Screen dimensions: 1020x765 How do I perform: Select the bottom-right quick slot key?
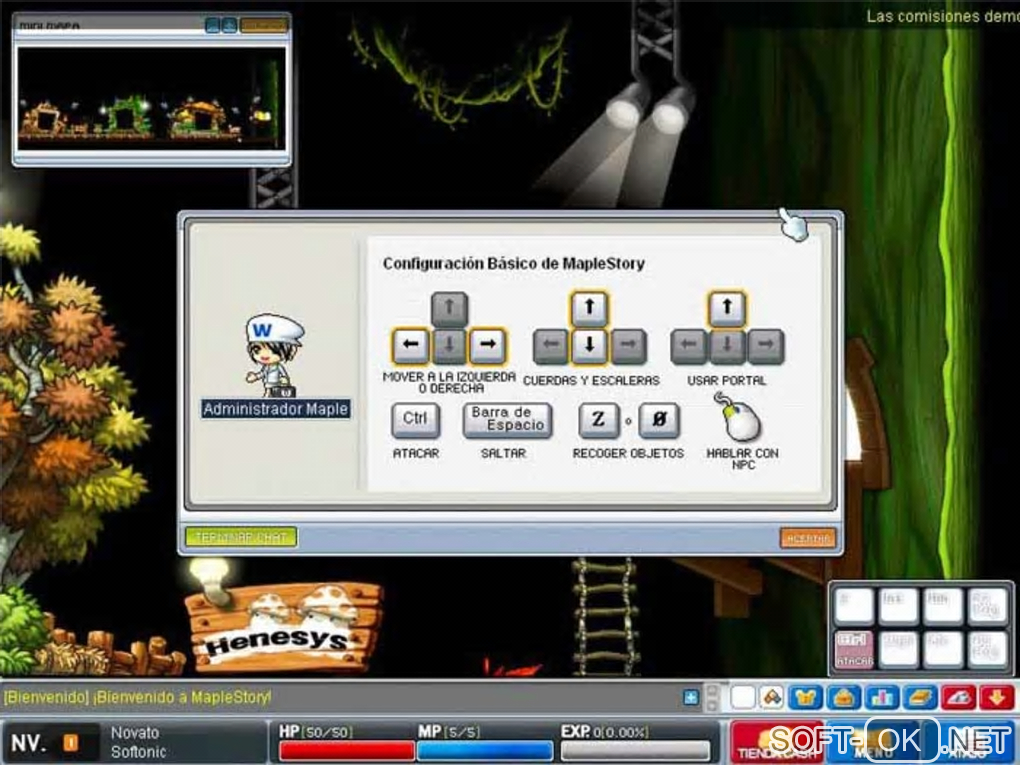[987, 649]
